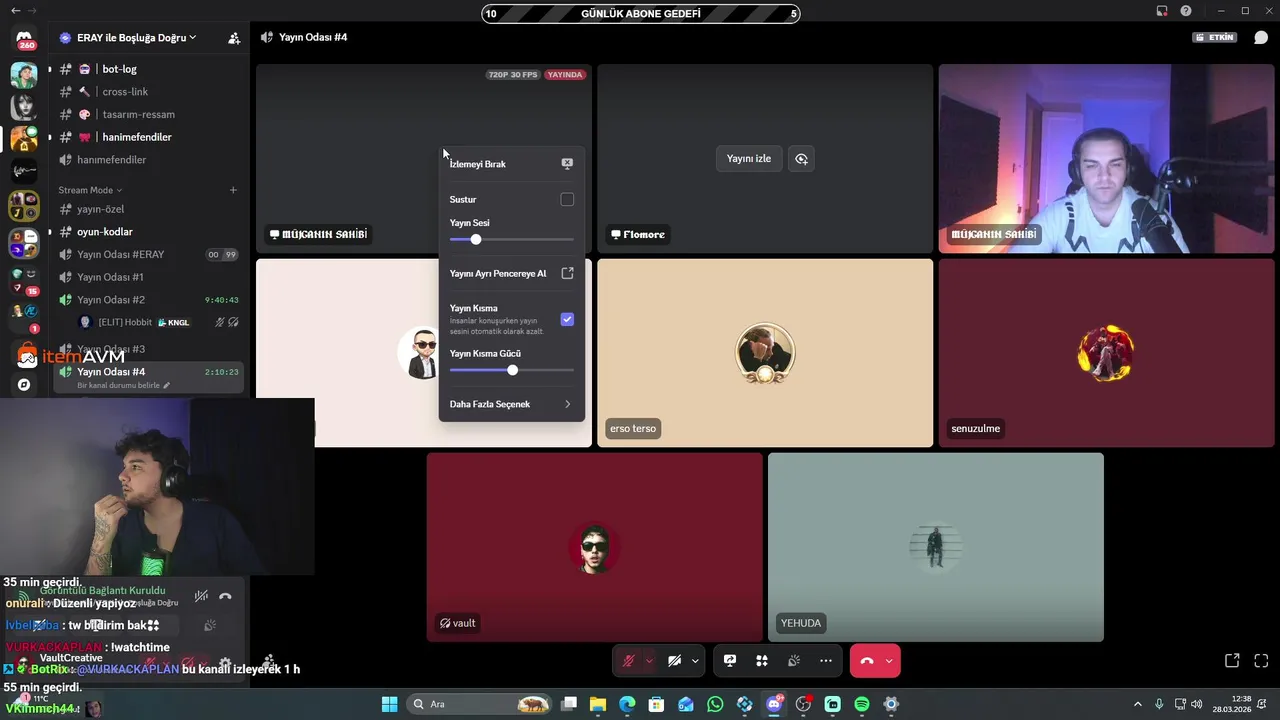1280x720 pixels.
Task: Open the cross-link channel
Action: pyautogui.click(x=147, y=92)
